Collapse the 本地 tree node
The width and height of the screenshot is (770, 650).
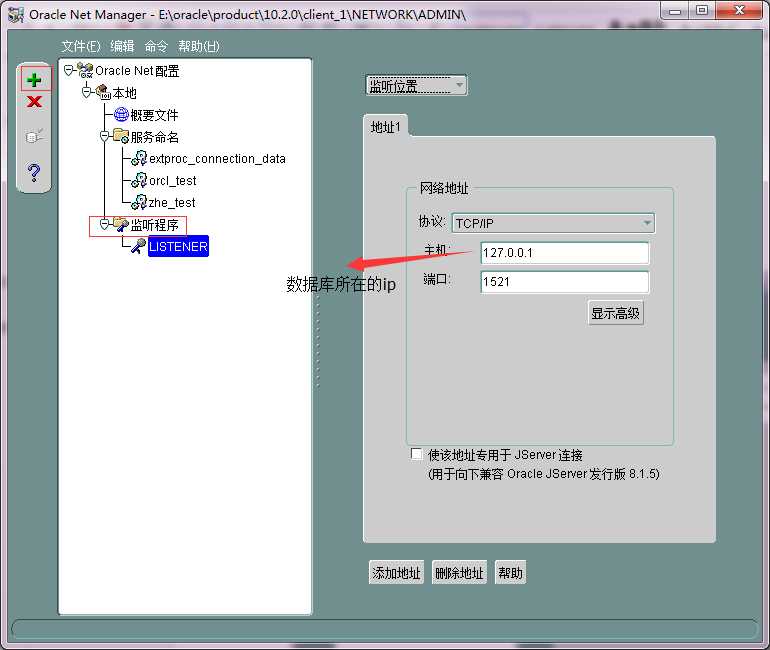pos(86,92)
